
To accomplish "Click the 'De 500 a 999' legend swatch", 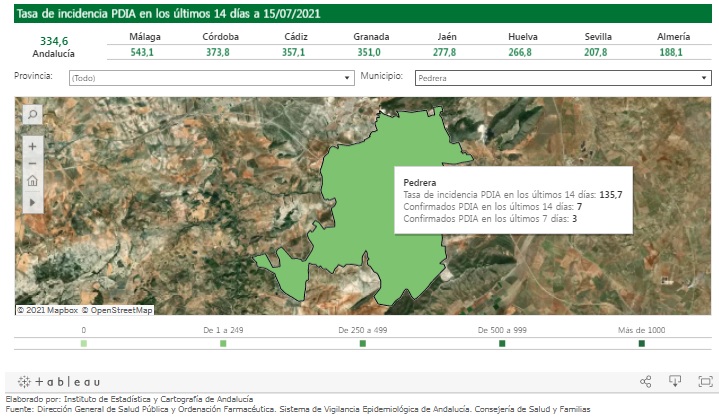I will 502,344.
